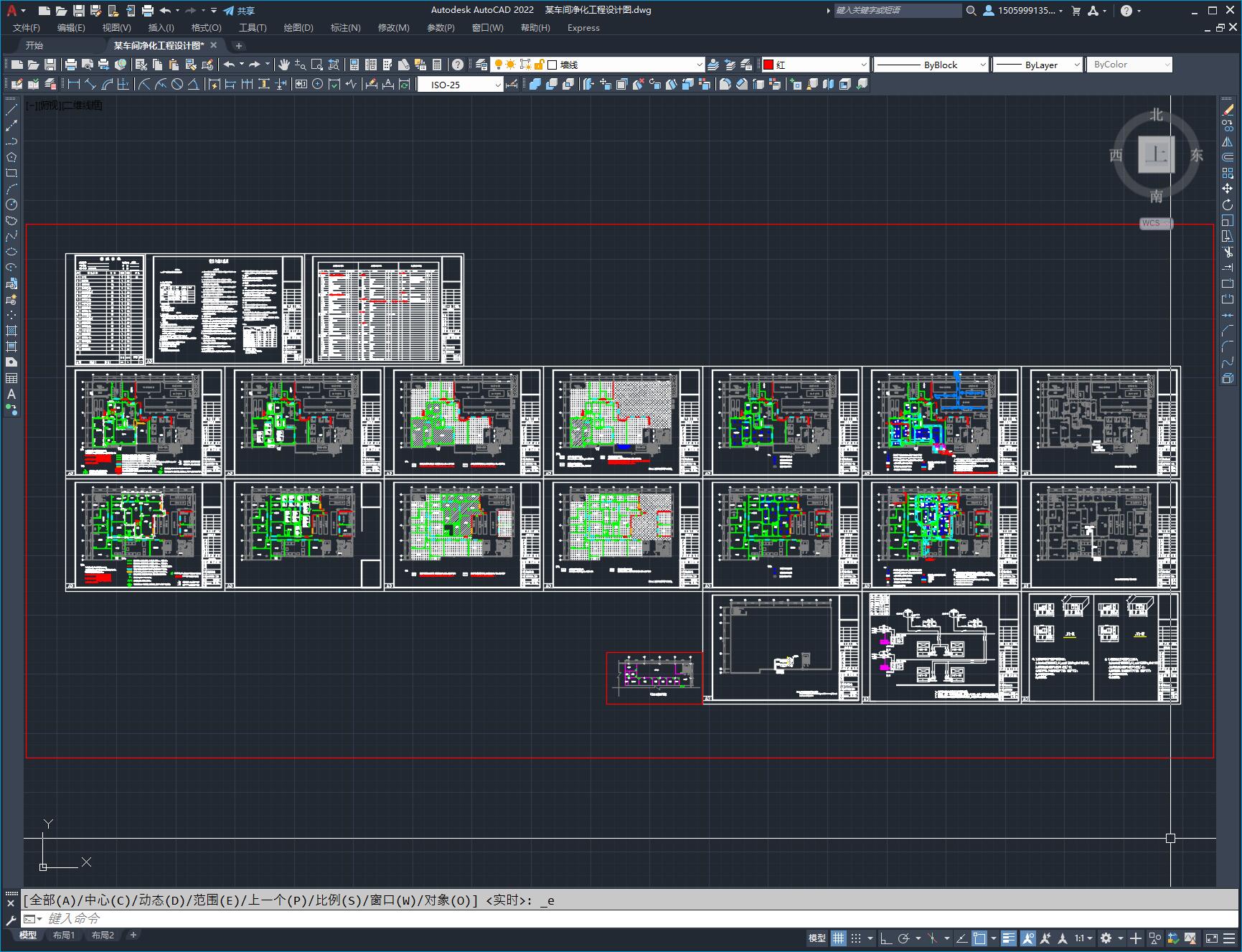The width and height of the screenshot is (1242, 952).
Task: Select the Pan hand tool
Action: (284, 65)
